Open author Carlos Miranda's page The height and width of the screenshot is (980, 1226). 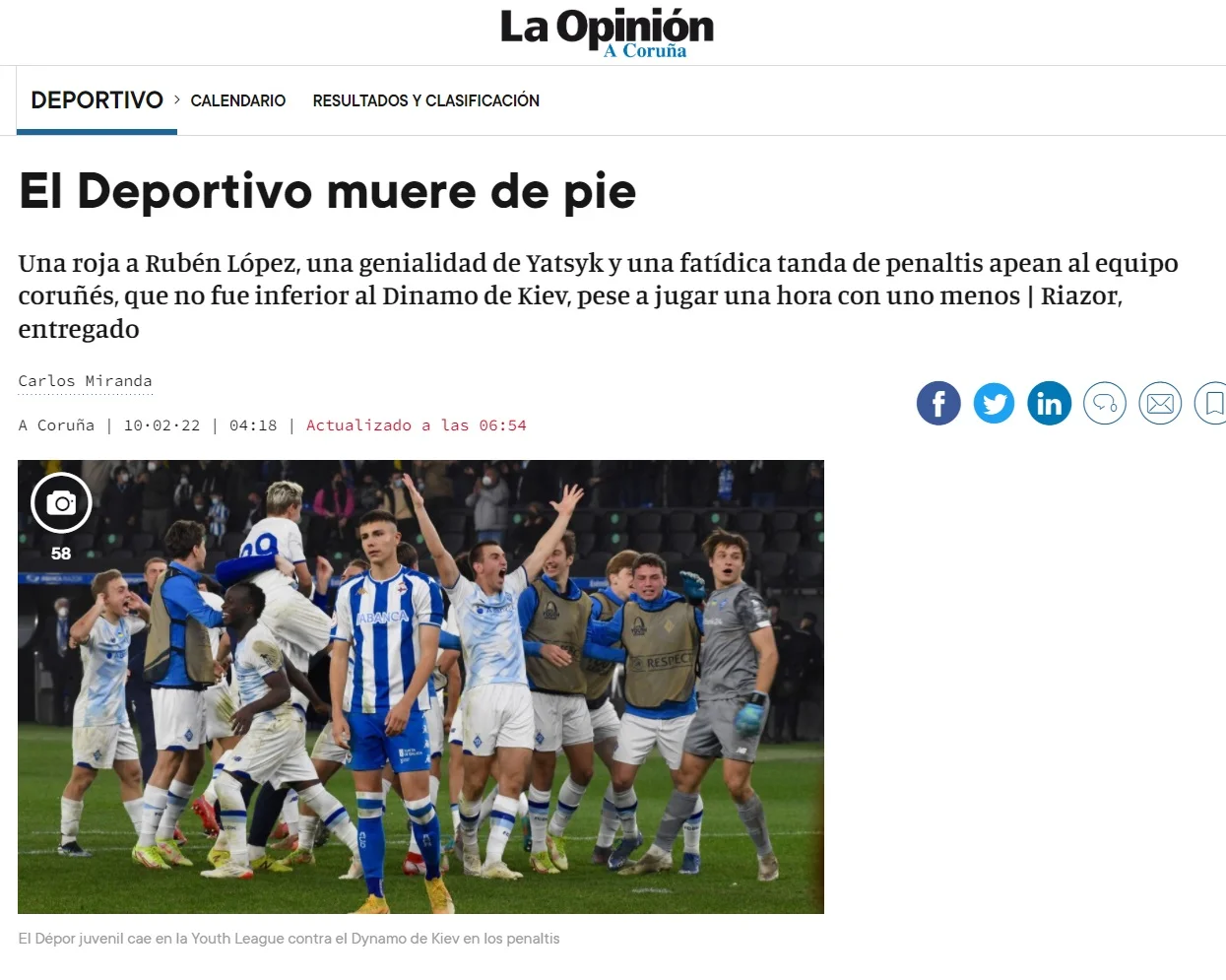85,381
